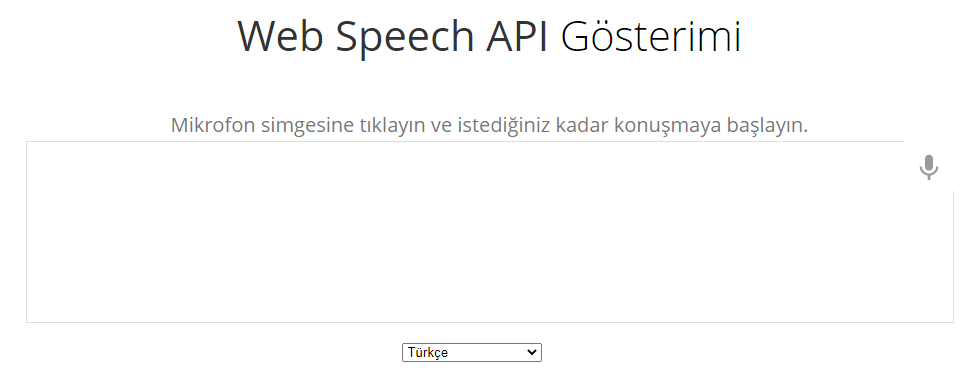Tap the gray mic button beside the text area
The width and height of the screenshot is (976, 379).
pos(928,167)
